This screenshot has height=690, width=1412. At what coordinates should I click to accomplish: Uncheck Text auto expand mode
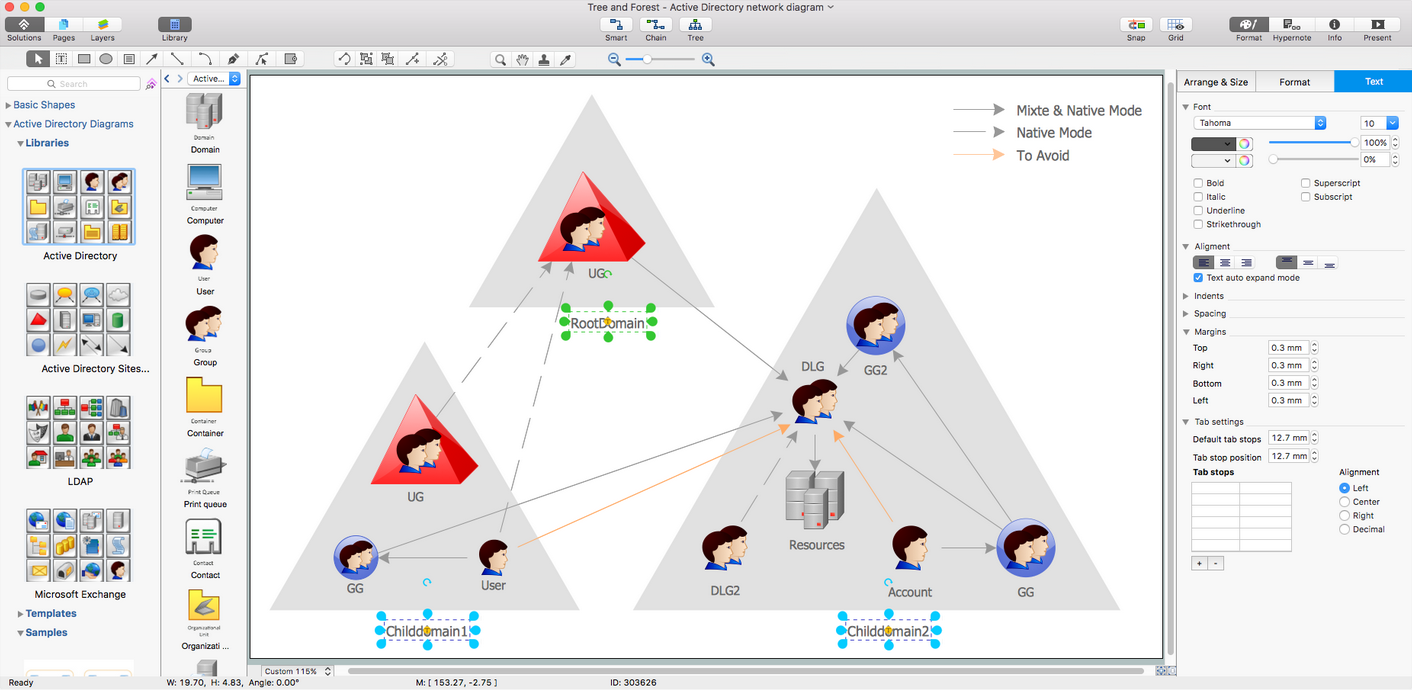click(x=1198, y=278)
